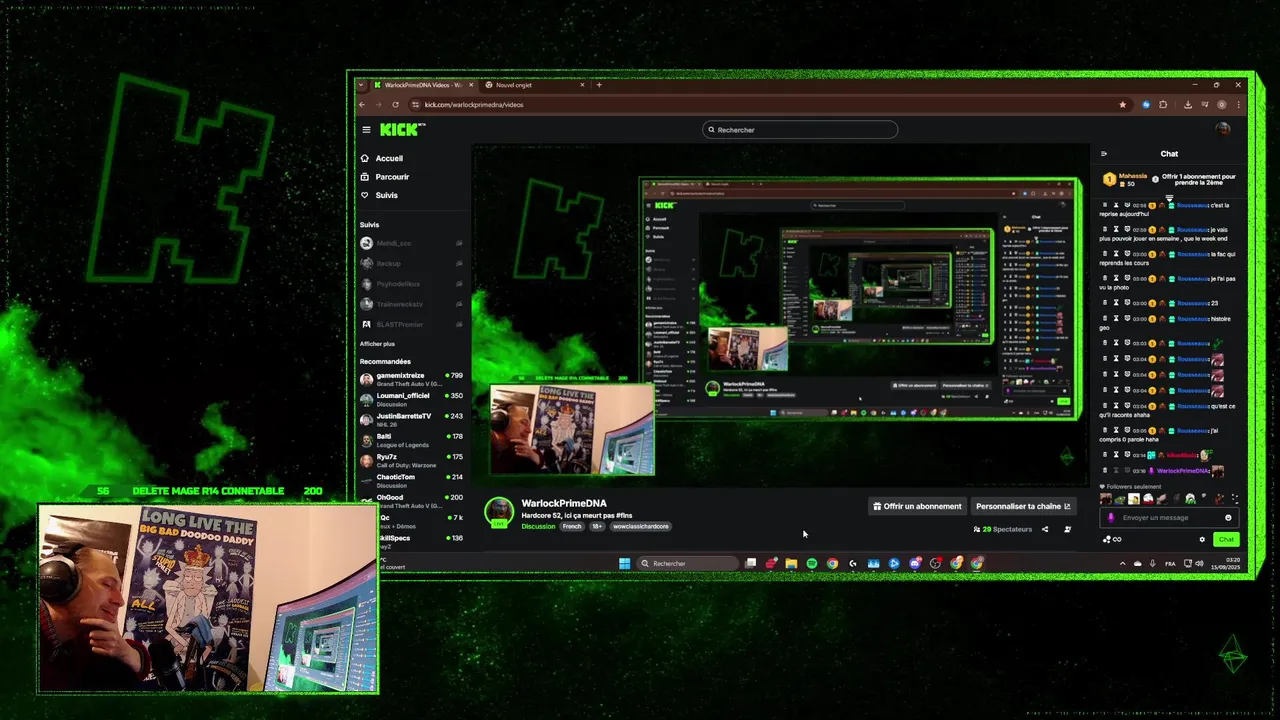Open recommended channel Balti
This screenshot has height=720, width=1280.
pyautogui.click(x=412, y=440)
